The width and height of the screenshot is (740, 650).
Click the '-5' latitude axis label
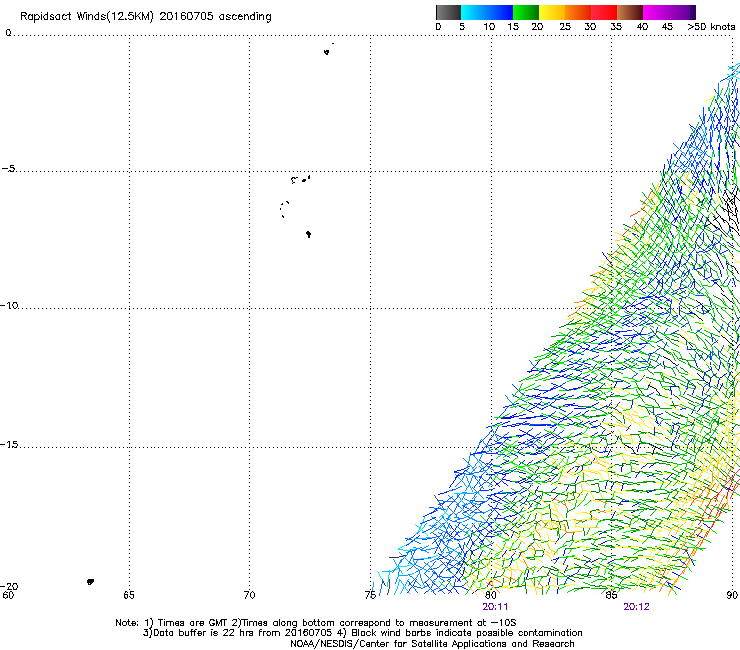(x=9, y=169)
